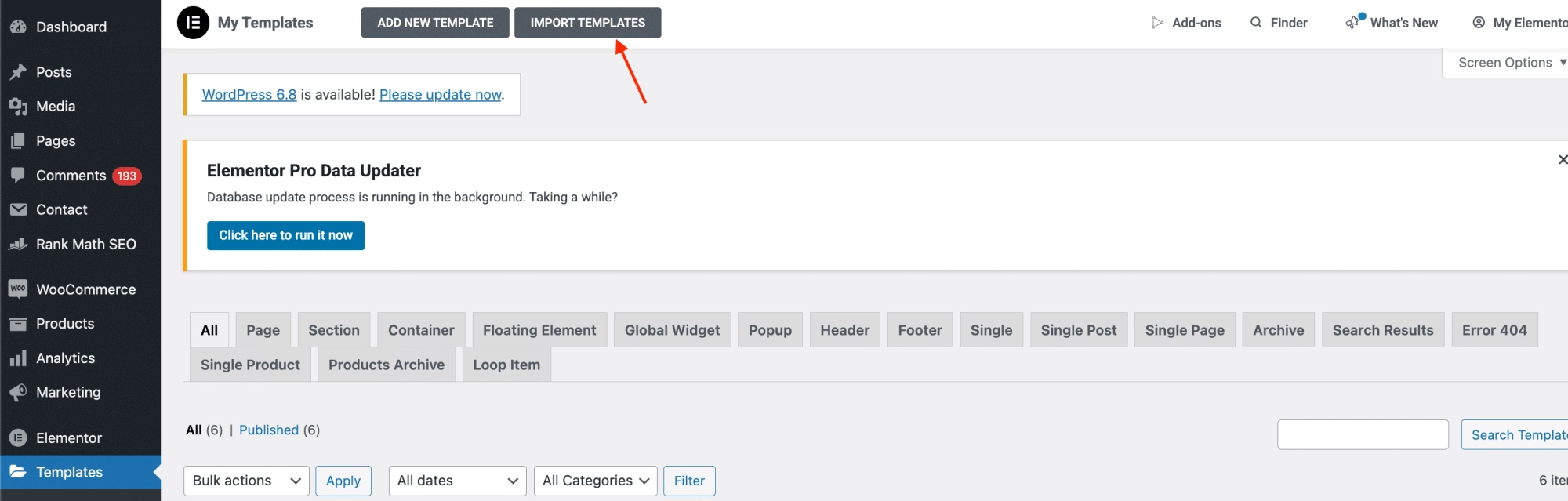The width and height of the screenshot is (1568, 501).
Task: Click the What's New megaphone icon
Action: (x=1354, y=22)
